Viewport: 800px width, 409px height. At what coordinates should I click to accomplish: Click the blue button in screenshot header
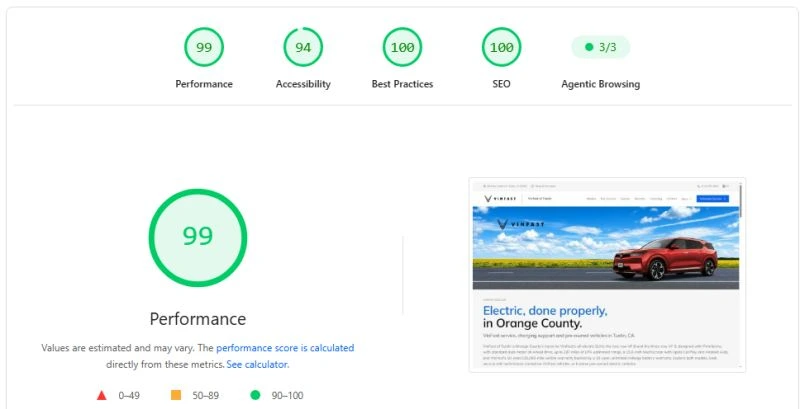click(713, 199)
